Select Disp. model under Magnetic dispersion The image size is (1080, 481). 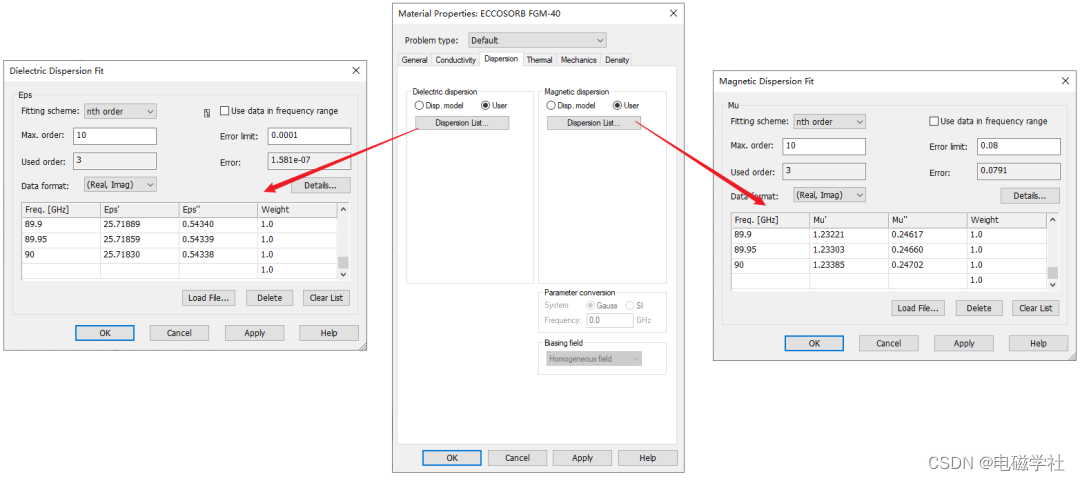point(551,106)
